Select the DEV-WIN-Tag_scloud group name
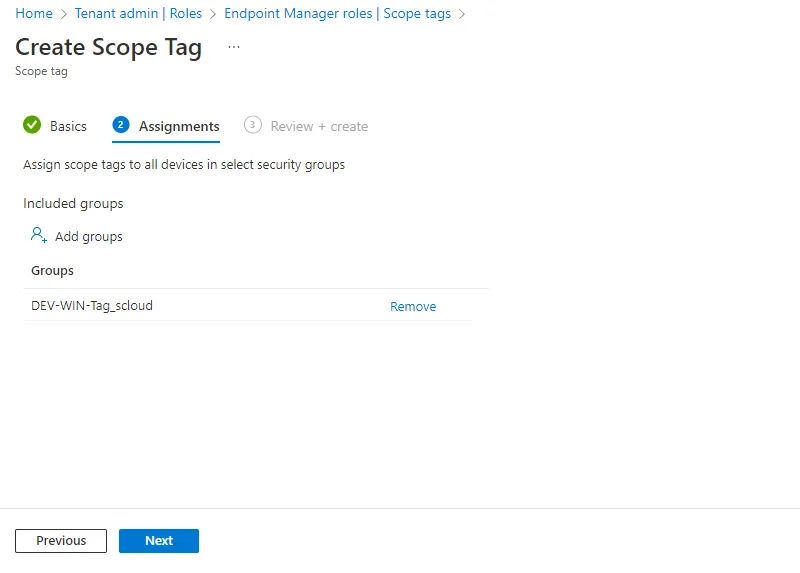The image size is (800, 573). (92, 305)
